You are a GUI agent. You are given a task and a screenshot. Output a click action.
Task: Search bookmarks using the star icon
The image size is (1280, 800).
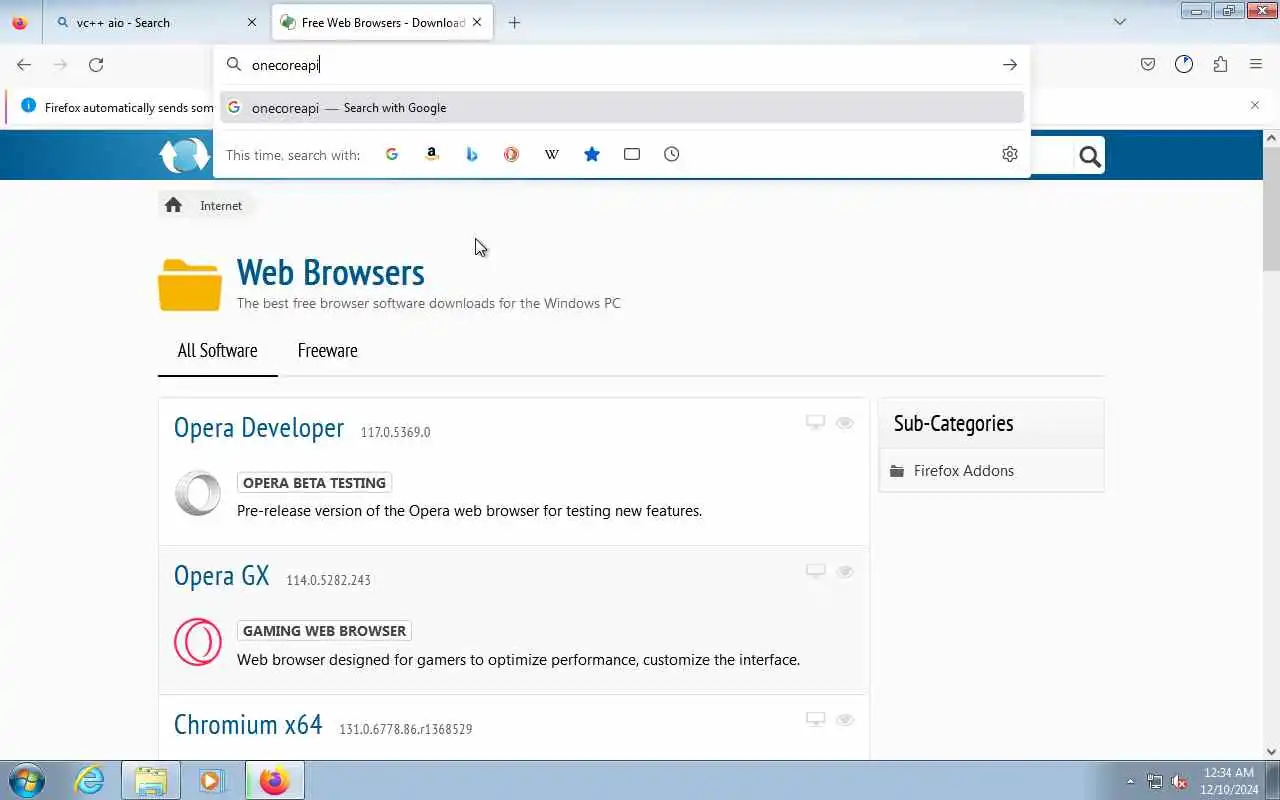(592, 154)
